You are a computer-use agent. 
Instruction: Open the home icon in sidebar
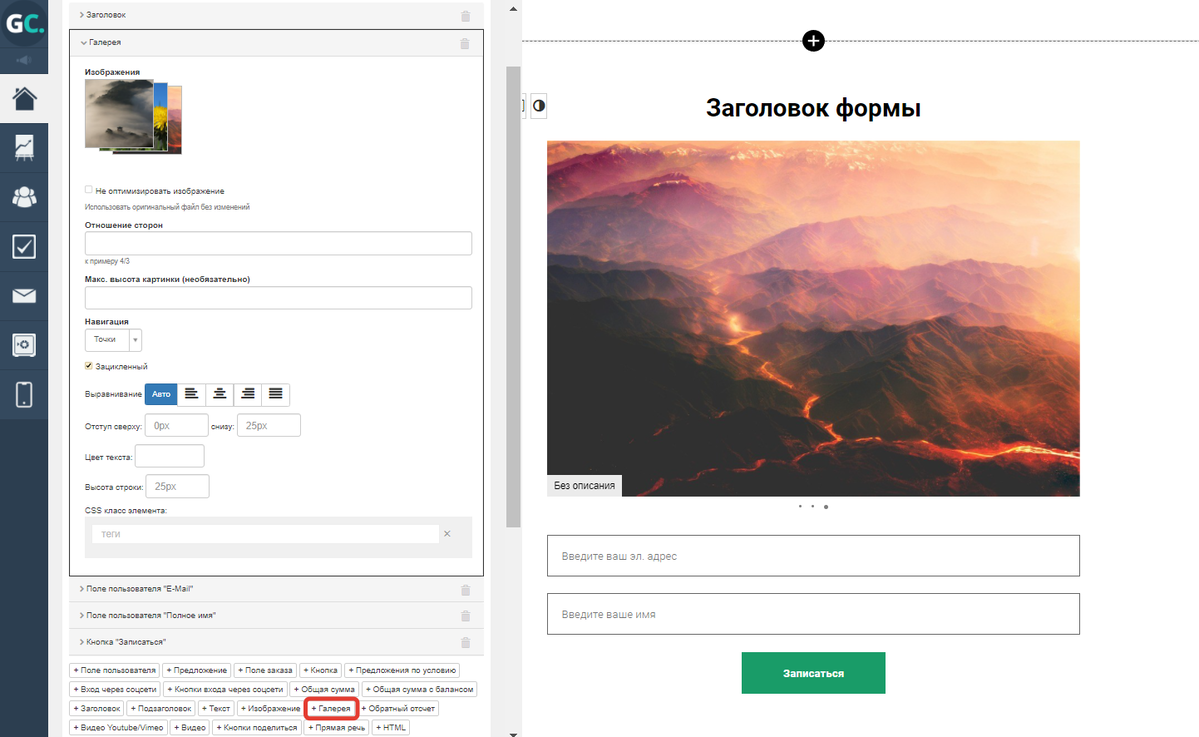[24, 99]
